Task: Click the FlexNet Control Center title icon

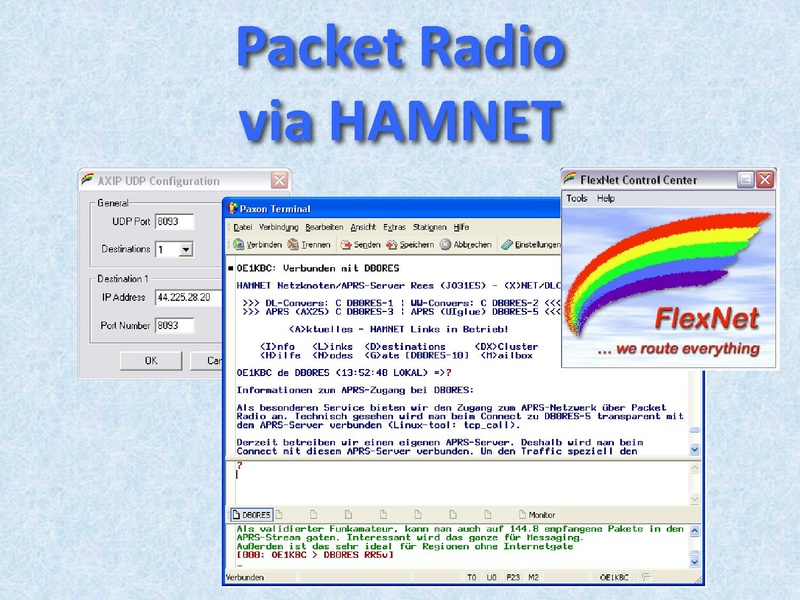Action: pos(570,179)
